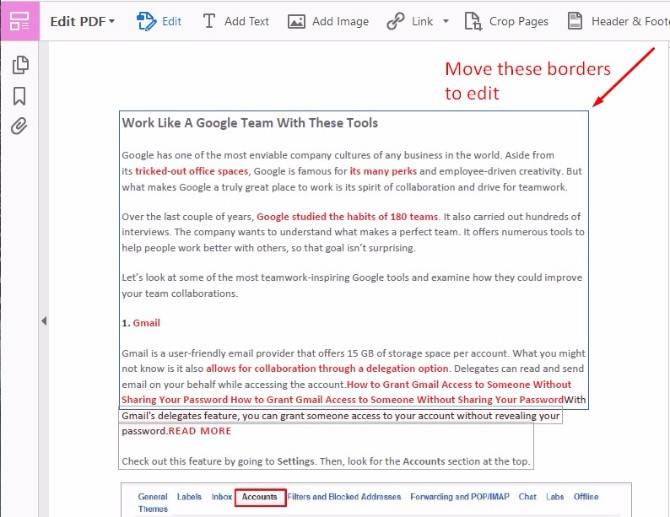Select the Edit tool icon
Viewport: 670px width, 517px height.
146,21
